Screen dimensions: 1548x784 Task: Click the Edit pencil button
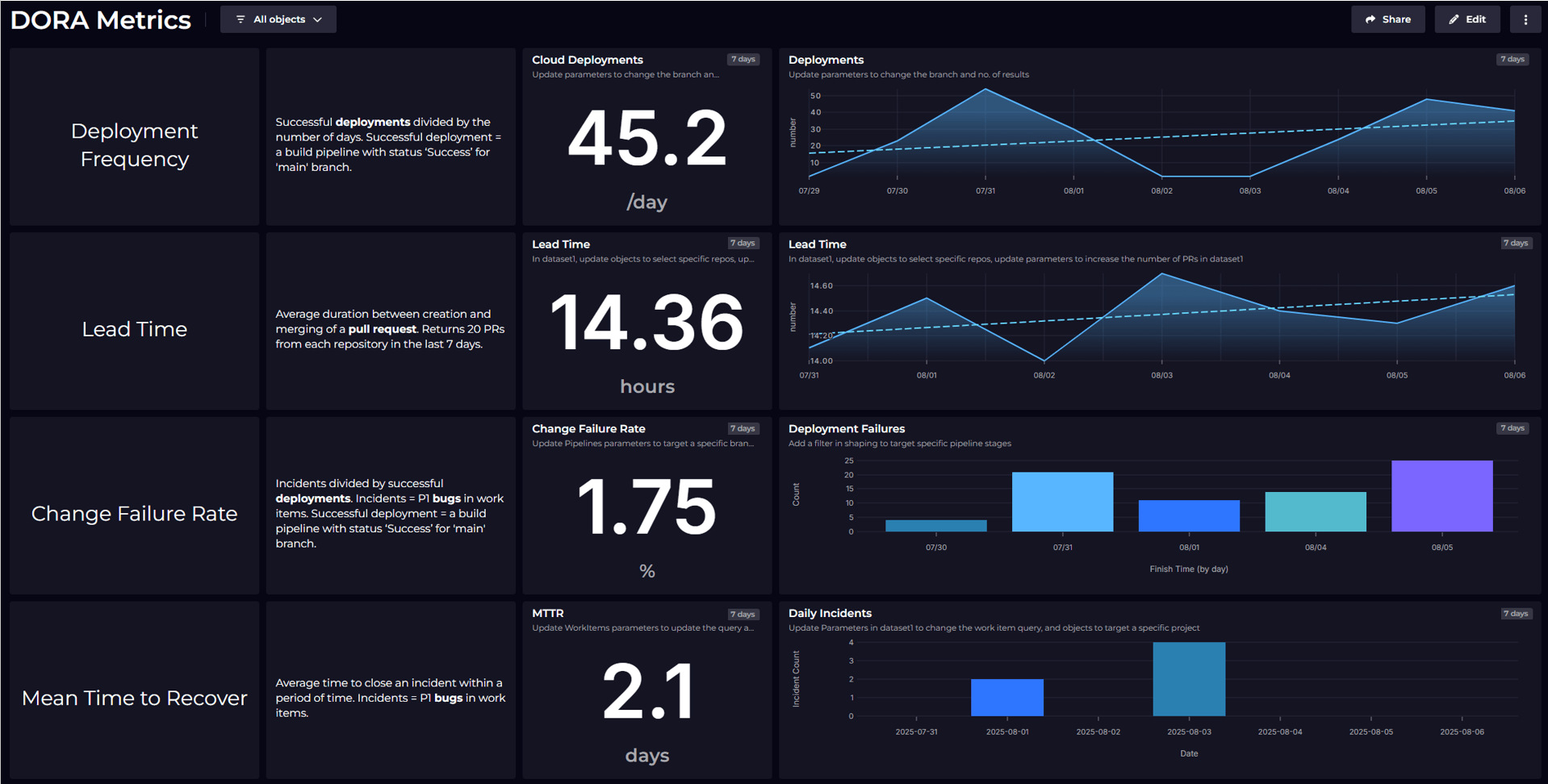coord(1466,19)
